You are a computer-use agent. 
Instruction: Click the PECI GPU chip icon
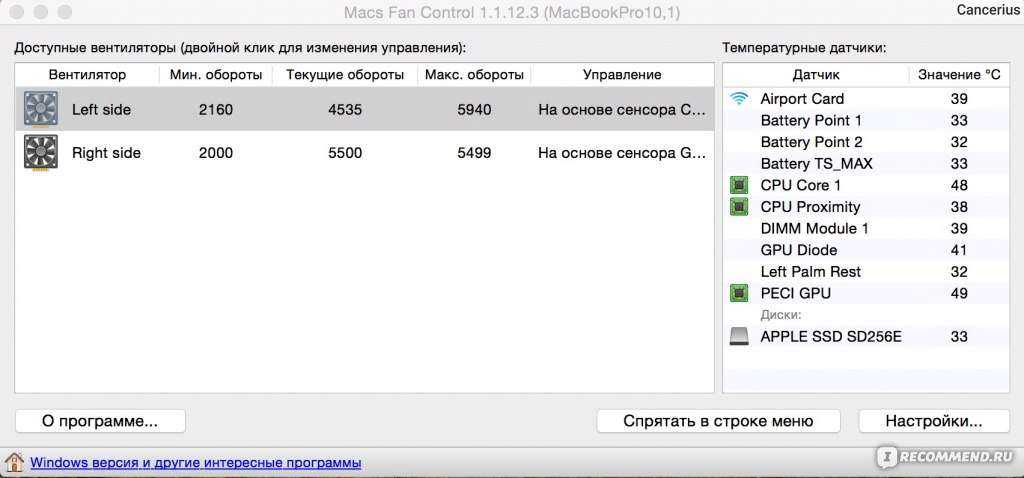[739, 293]
